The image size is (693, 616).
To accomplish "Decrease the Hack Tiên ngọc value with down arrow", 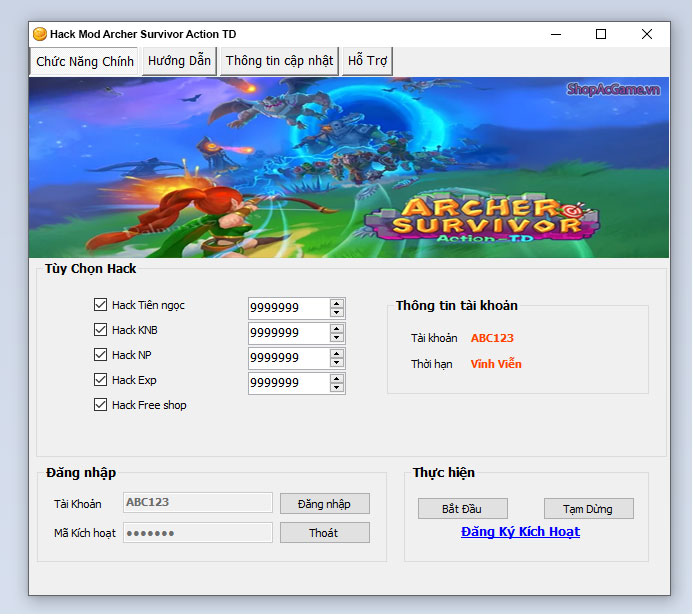I will click(x=337, y=312).
